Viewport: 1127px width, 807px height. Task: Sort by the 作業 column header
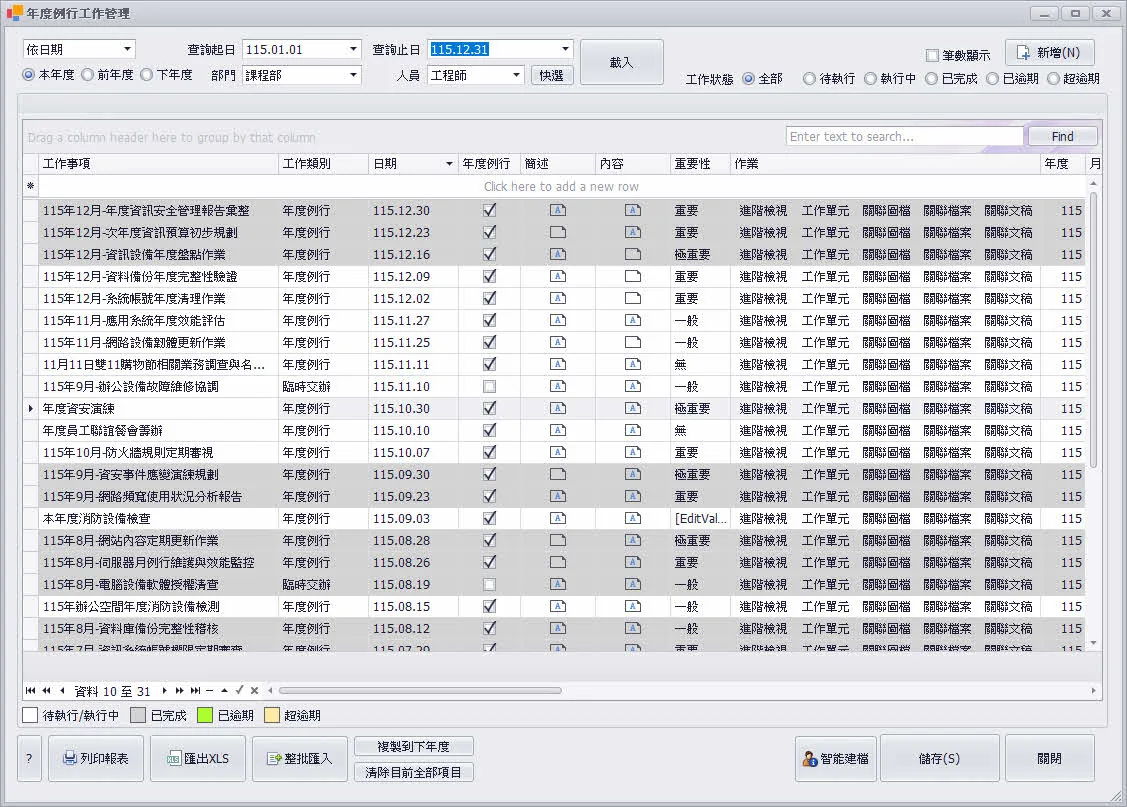[885, 164]
